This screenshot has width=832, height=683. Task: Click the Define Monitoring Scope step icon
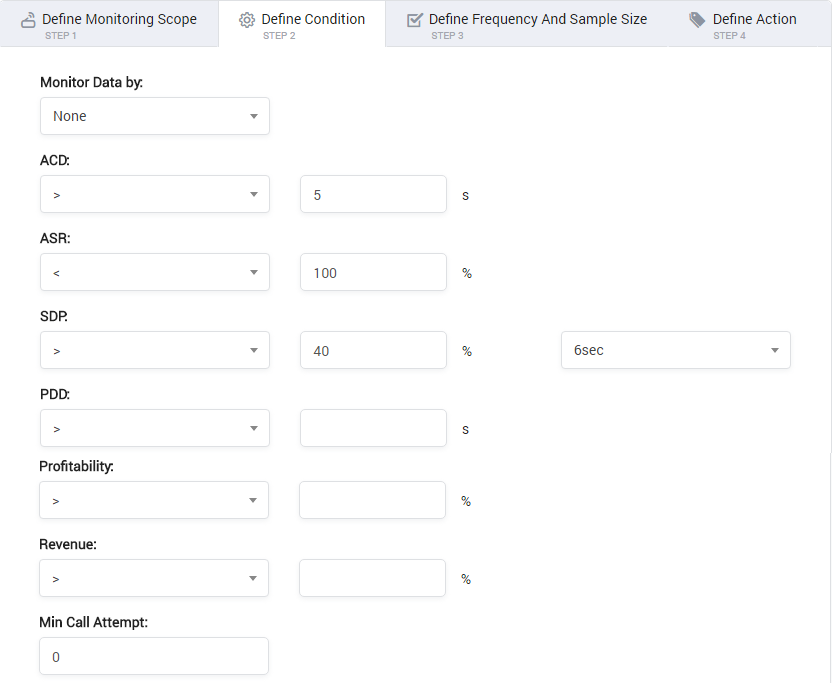[28, 20]
